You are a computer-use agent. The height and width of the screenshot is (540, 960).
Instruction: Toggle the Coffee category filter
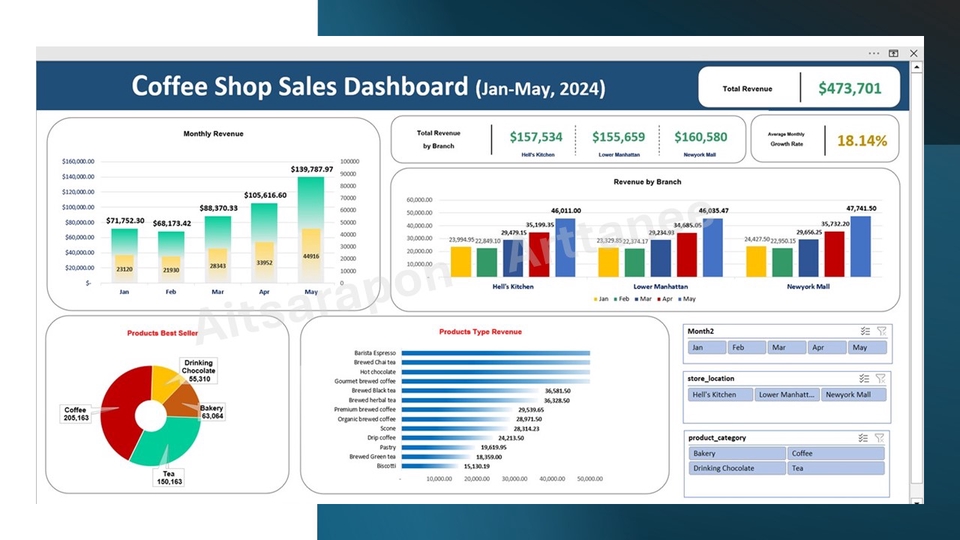point(836,453)
